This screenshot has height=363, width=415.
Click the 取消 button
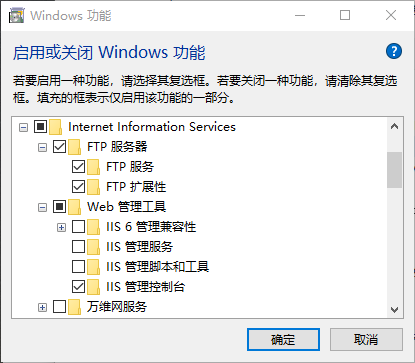point(366,340)
